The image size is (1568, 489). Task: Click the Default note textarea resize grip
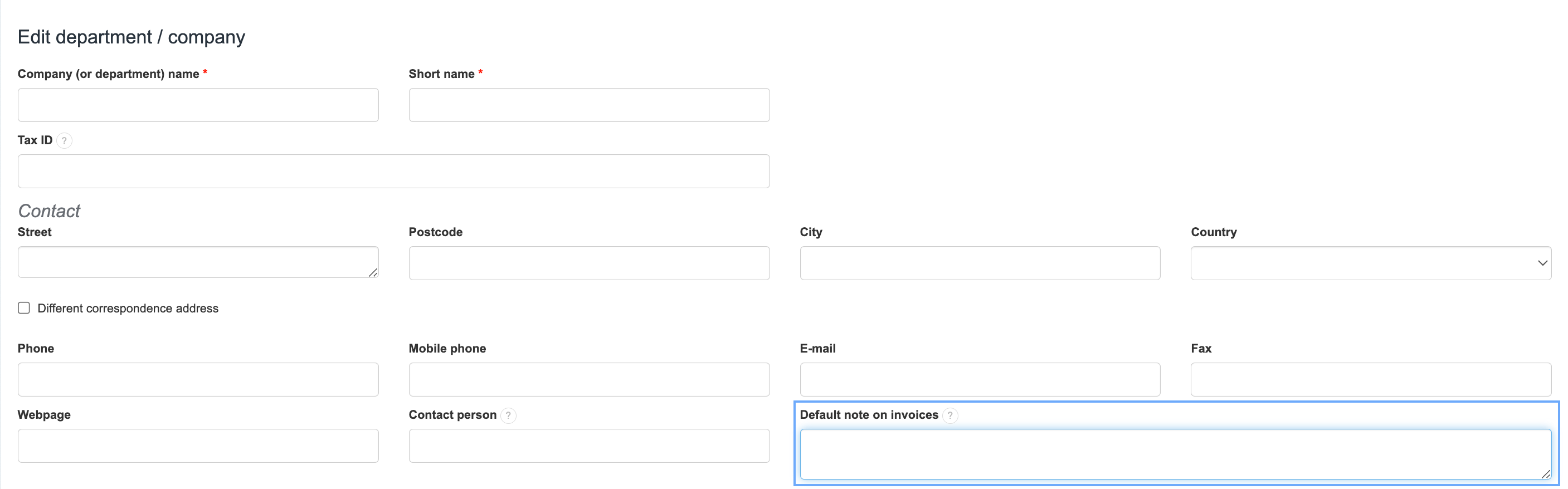1546,475
